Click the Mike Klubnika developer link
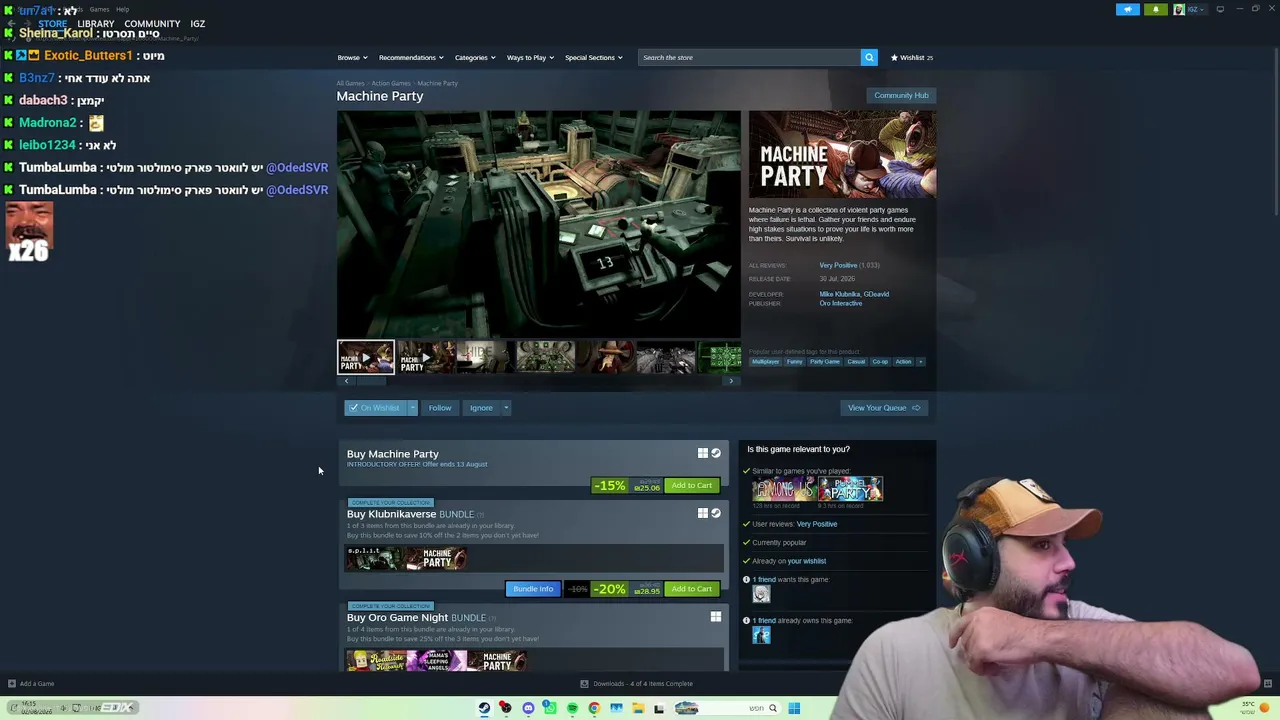Viewport: 1280px width, 720px height. (x=839, y=294)
